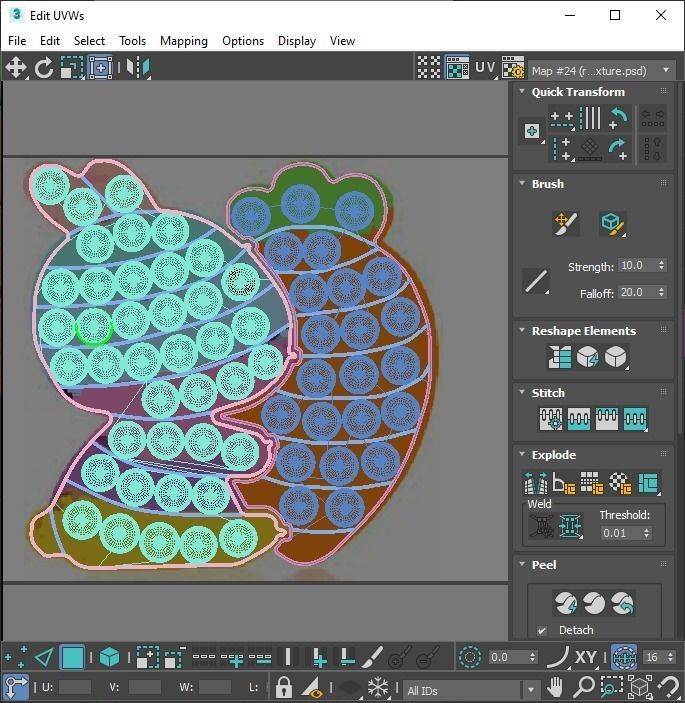Click Flatten by Smoothing Group icon
The width and height of the screenshot is (685, 703).
[592, 483]
